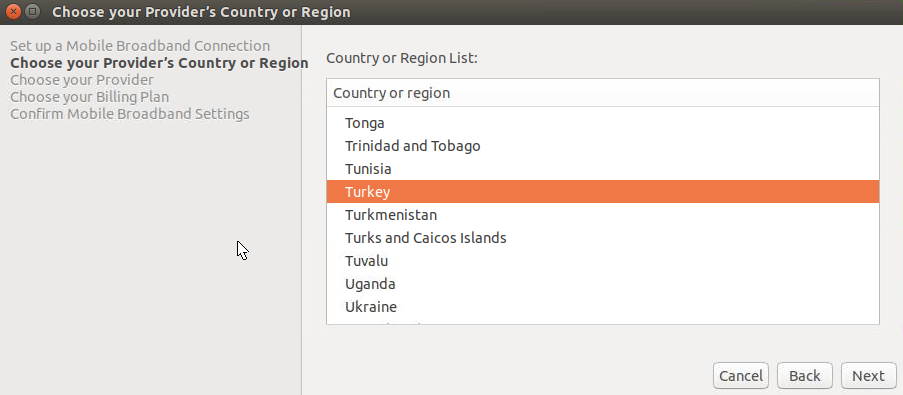Cancel the mobile broadband setup
The image size is (903, 395).
(x=741, y=376)
